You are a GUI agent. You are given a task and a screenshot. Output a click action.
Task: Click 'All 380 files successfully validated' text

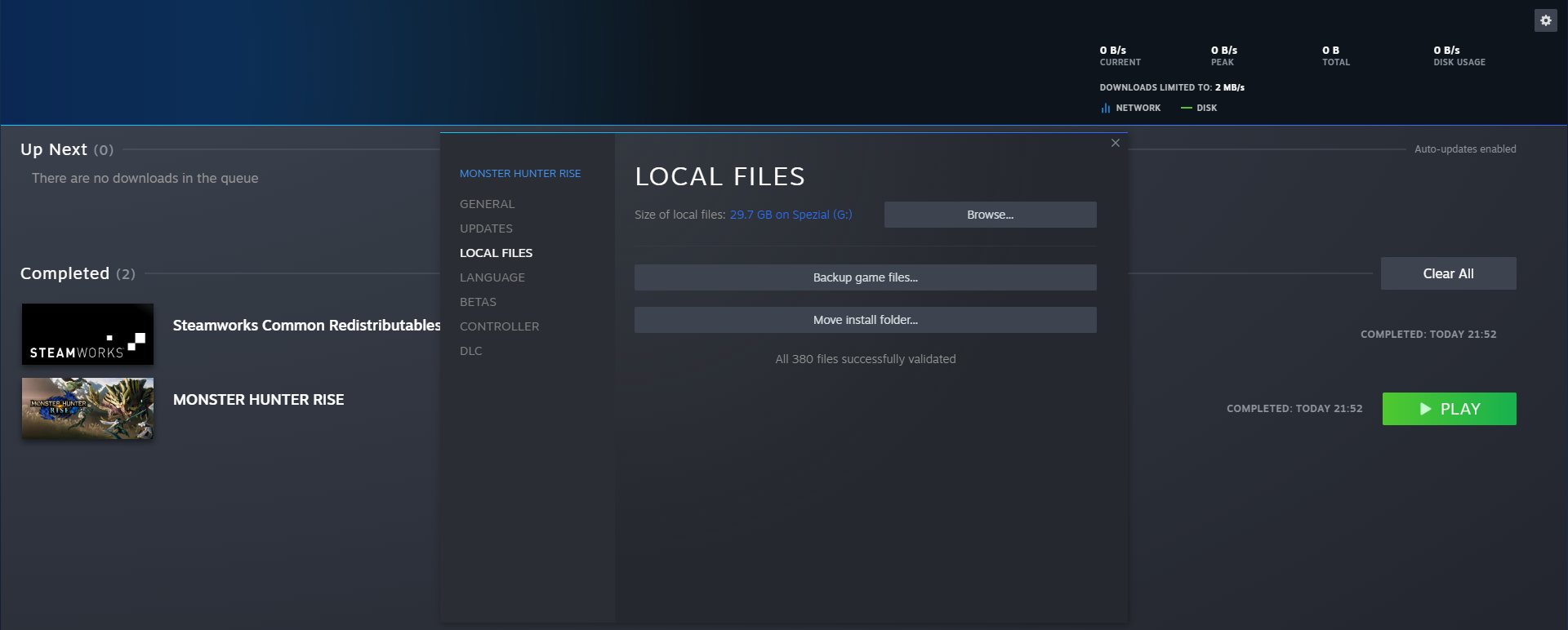(x=865, y=359)
